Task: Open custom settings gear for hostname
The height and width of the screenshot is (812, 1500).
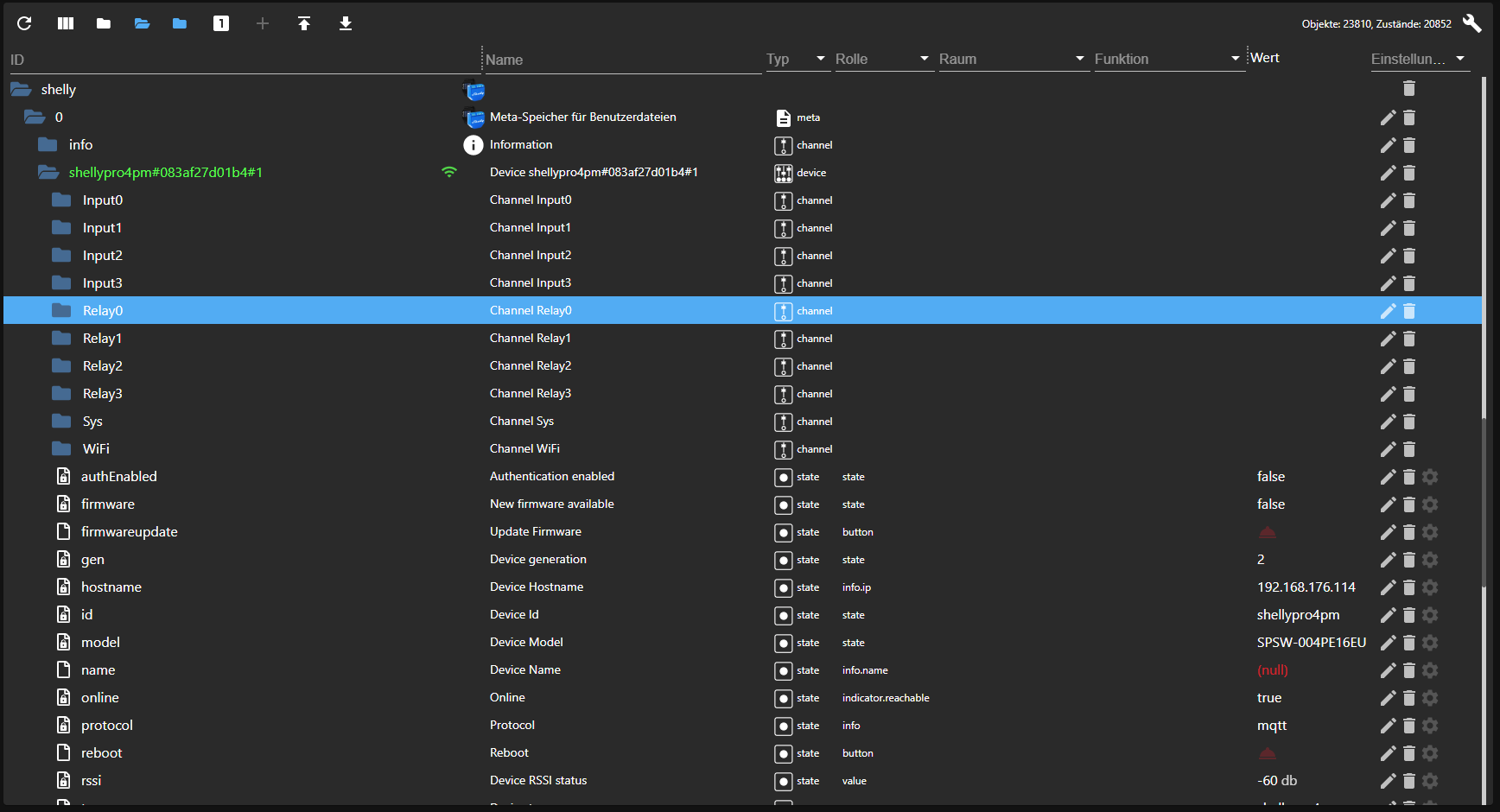Action: 1430,587
